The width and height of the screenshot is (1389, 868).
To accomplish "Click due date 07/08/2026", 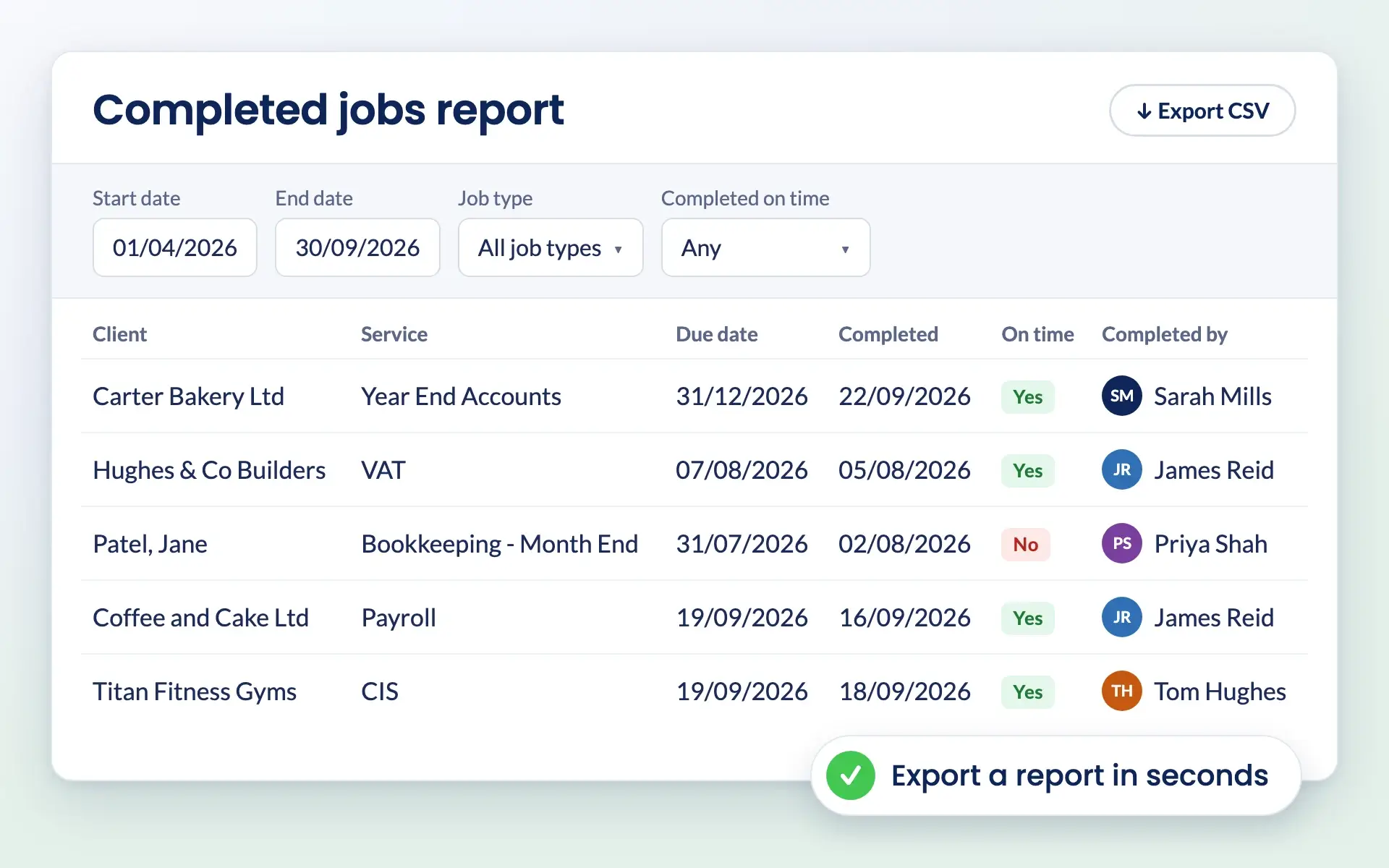I will click(x=742, y=470).
